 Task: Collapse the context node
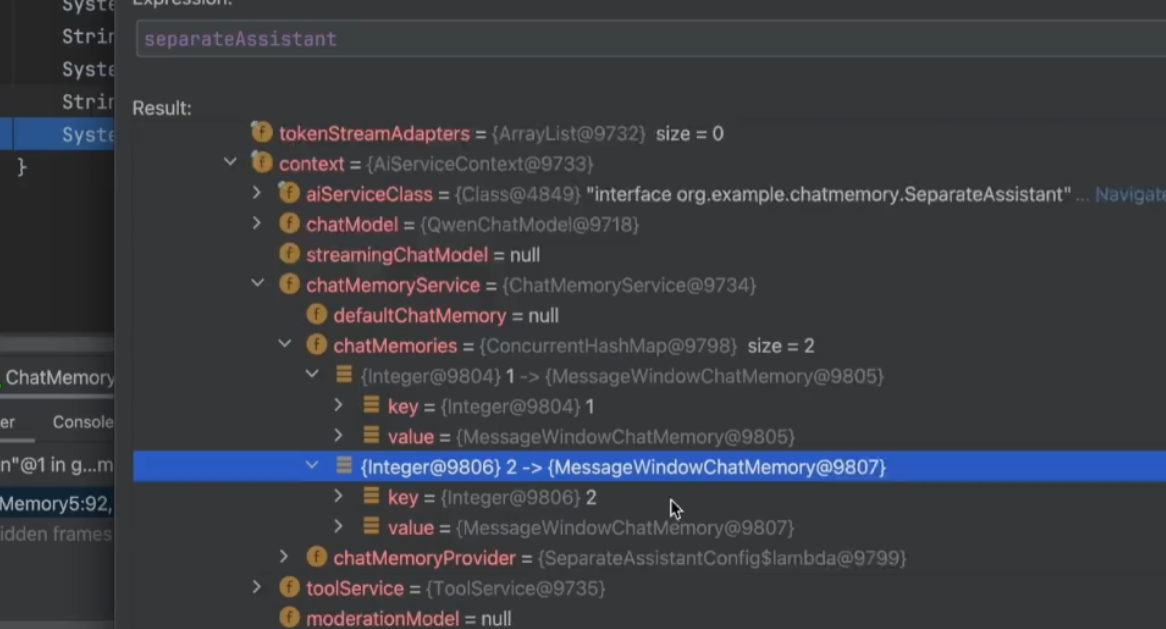click(231, 161)
